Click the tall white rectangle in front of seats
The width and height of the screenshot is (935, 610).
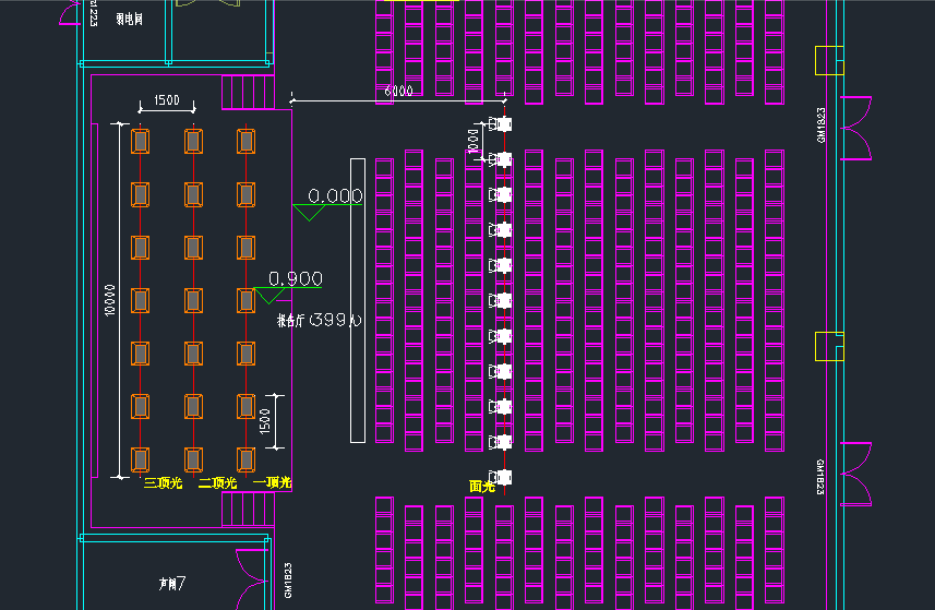[x=357, y=300]
